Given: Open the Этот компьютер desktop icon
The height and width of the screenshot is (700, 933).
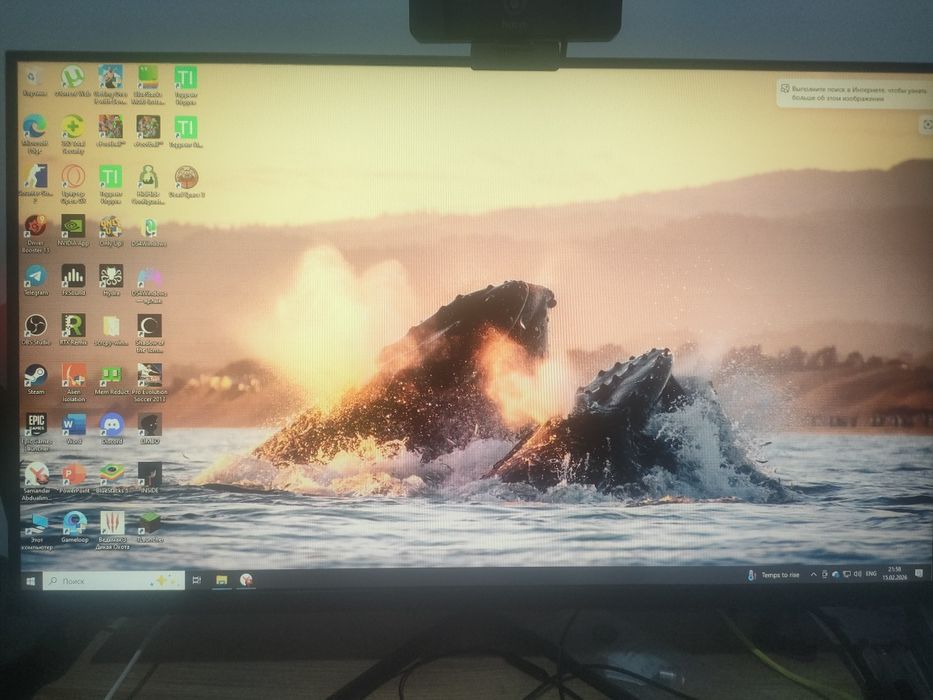Looking at the screenshot, I should coord(37,531).
